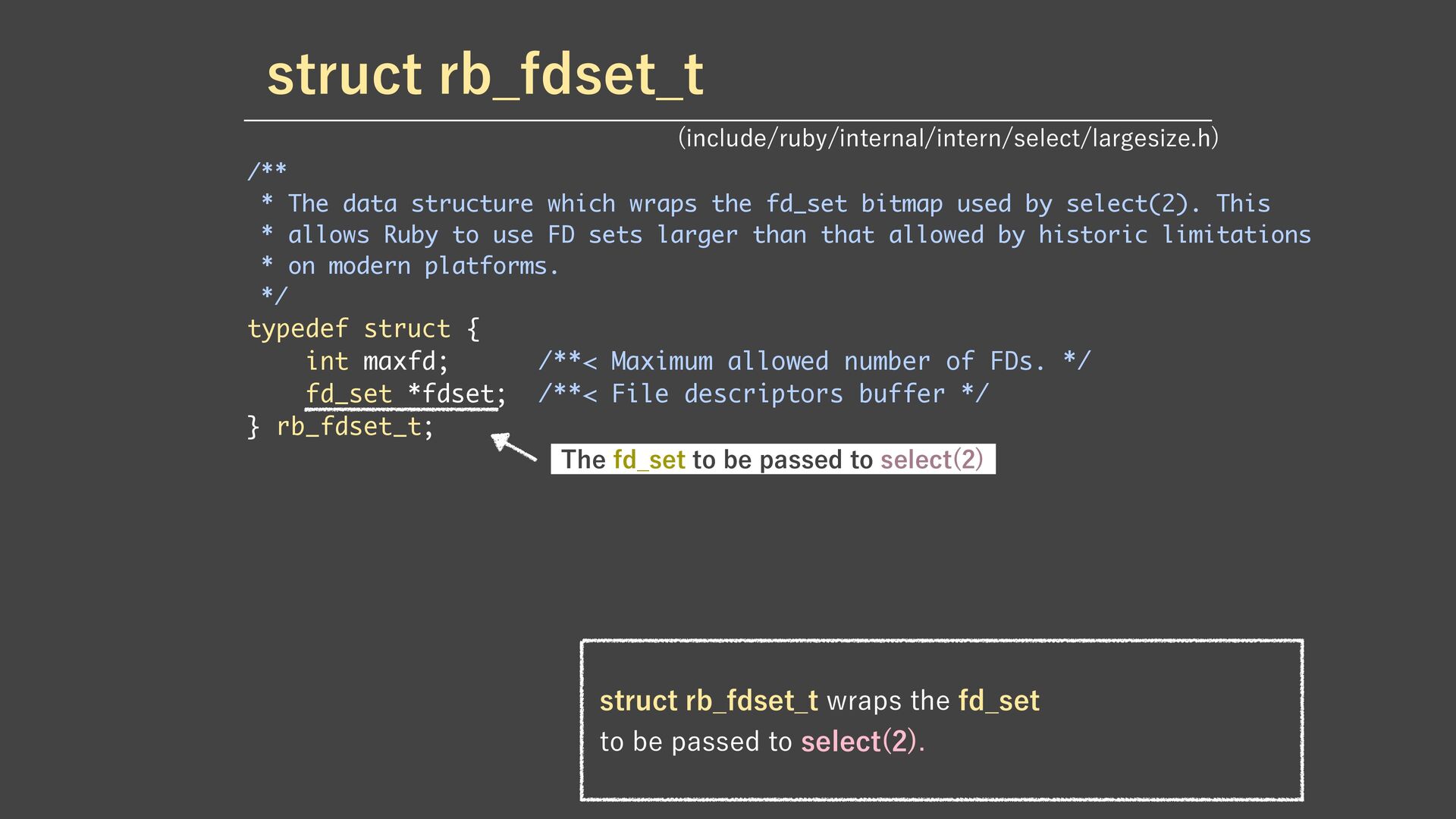This screenshot has height=819, width=1456.
Task: Click bold 'struct rb_fdset_t' in bottom box
Action: (x=708, y=701)
